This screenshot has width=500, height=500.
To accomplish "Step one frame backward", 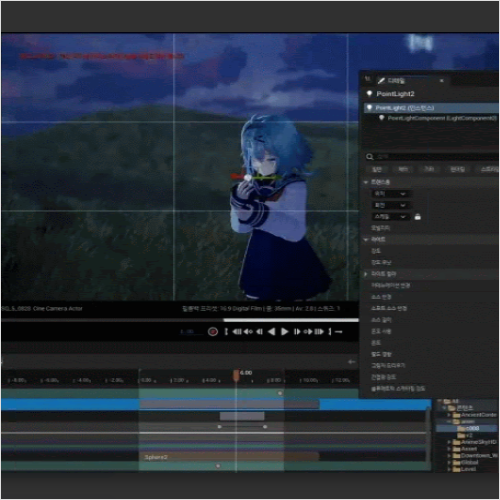I will [x=259, y=332].
